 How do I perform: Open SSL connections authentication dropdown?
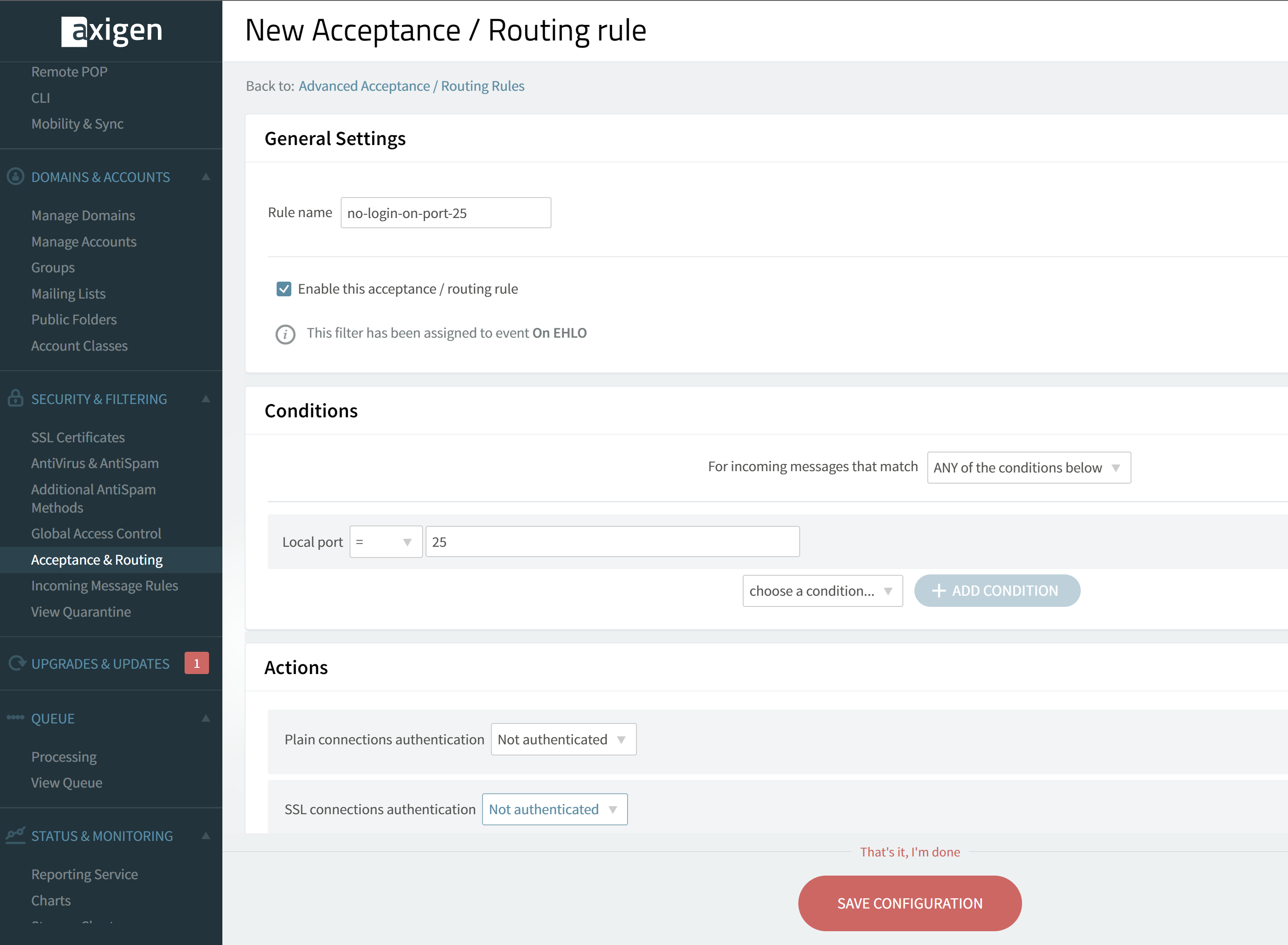(x=555, y=809)
